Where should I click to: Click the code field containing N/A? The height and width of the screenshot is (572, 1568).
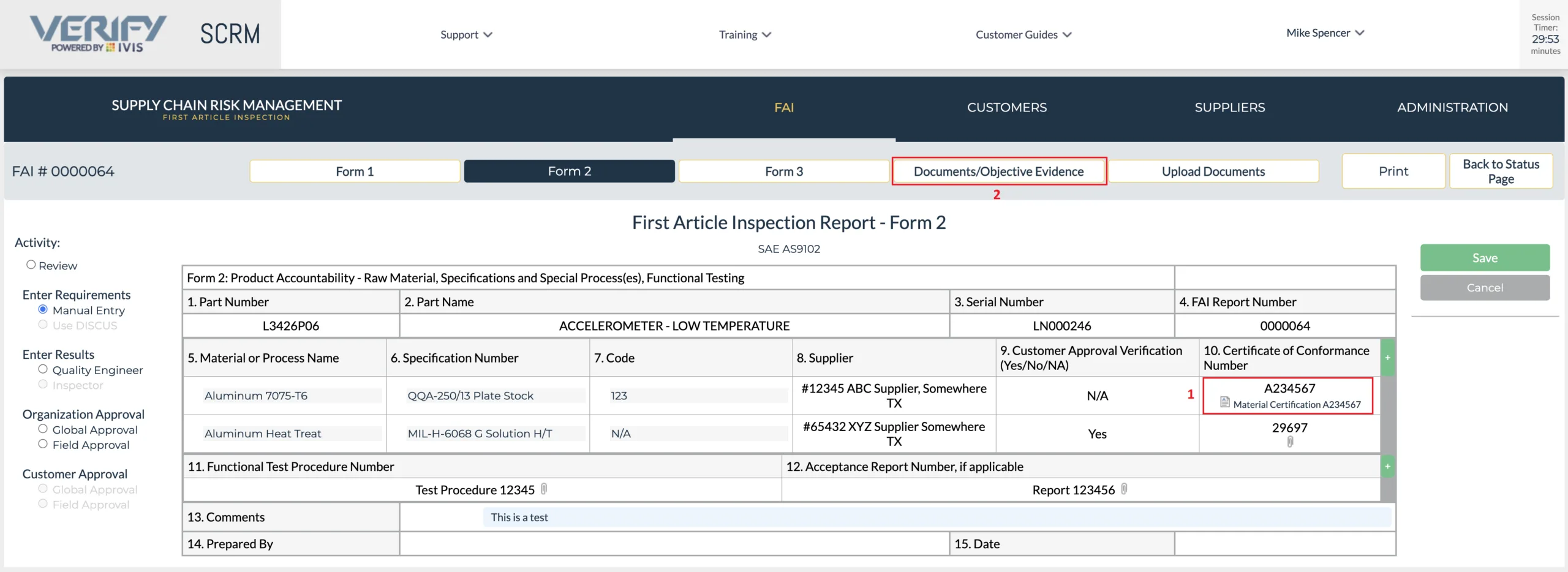[x=698, y=434]
